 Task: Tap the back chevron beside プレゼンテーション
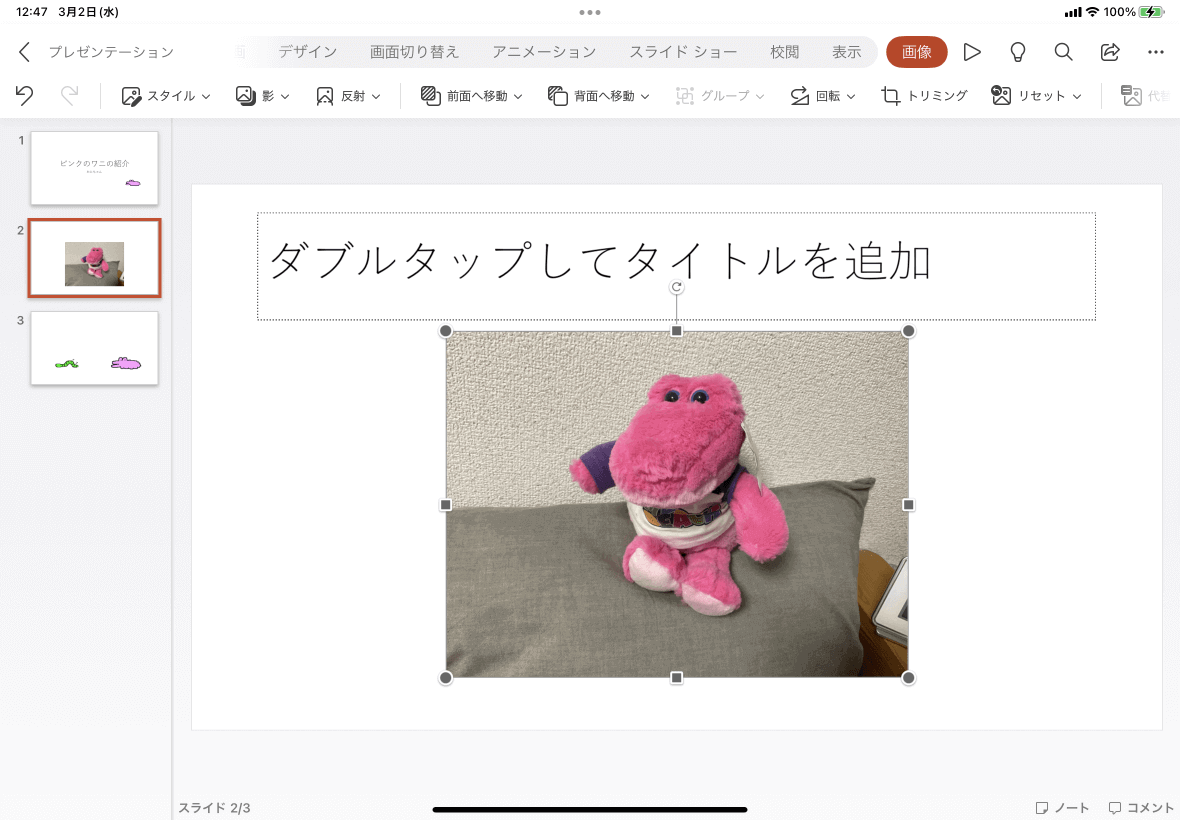pyautogui.click(x=24, y=52)
